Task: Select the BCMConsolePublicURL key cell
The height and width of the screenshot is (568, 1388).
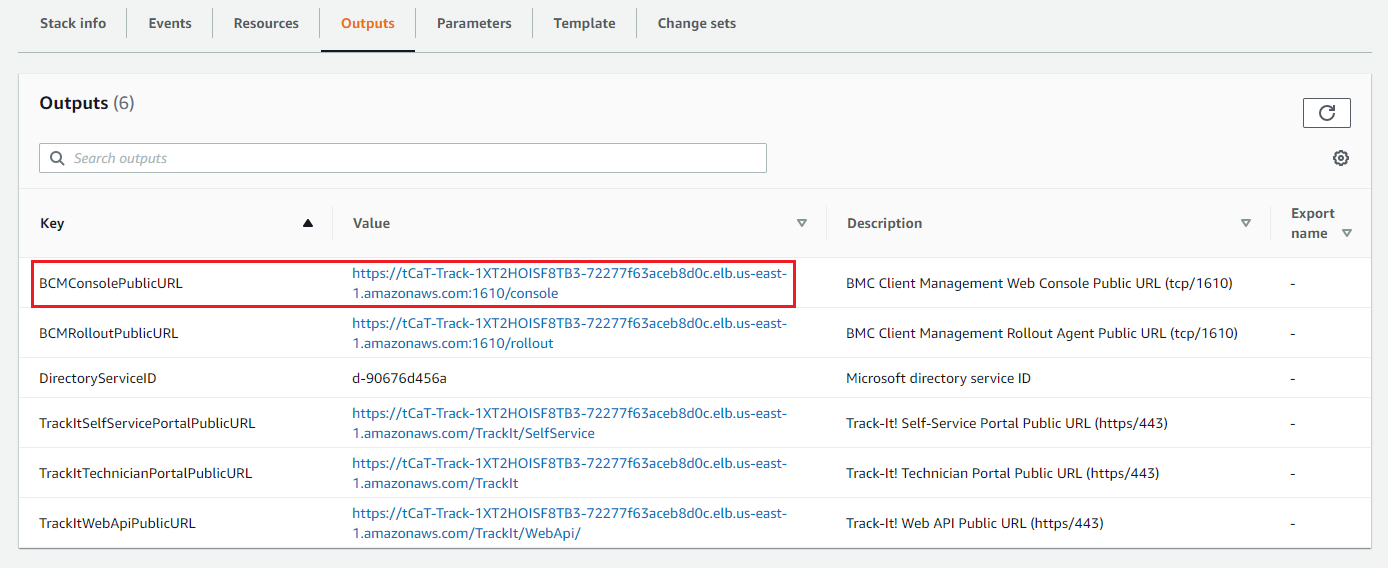Action: tap(111, 283)
